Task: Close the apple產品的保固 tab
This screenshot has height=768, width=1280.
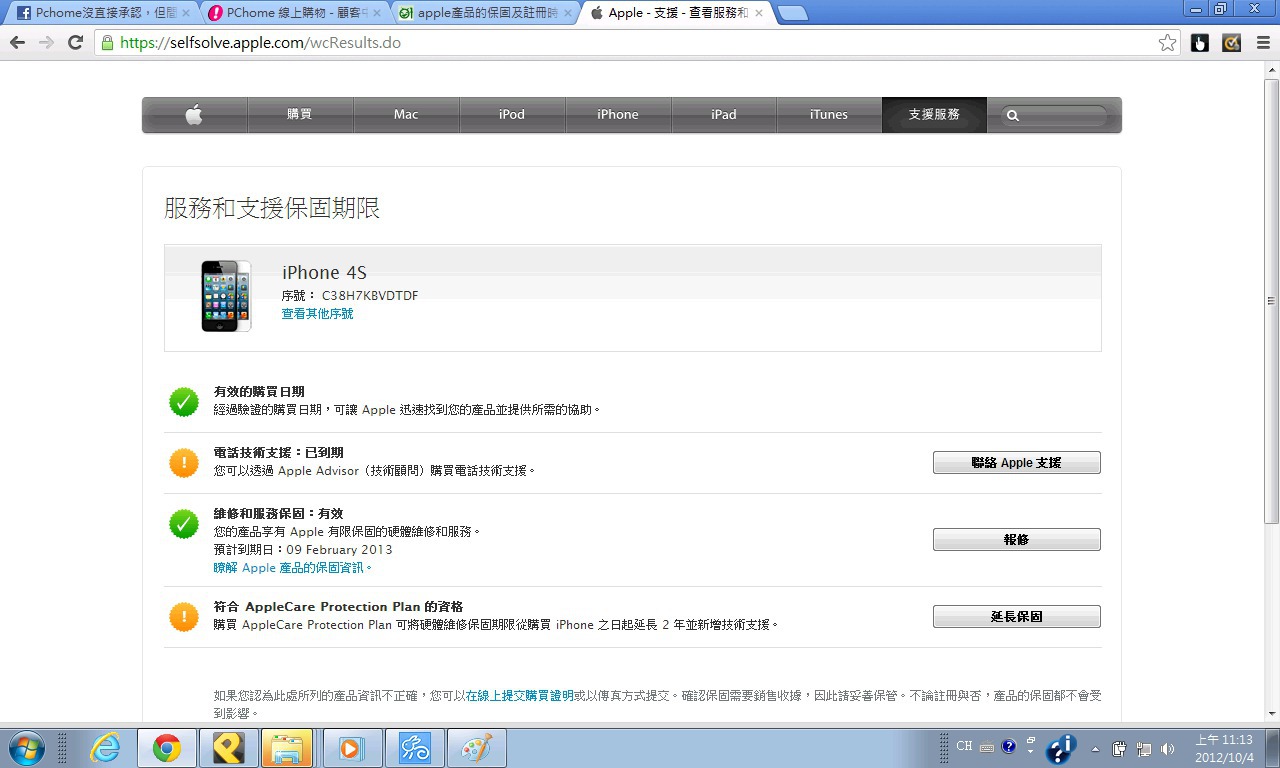Action: pyautogui.click(x=566, y=14)
